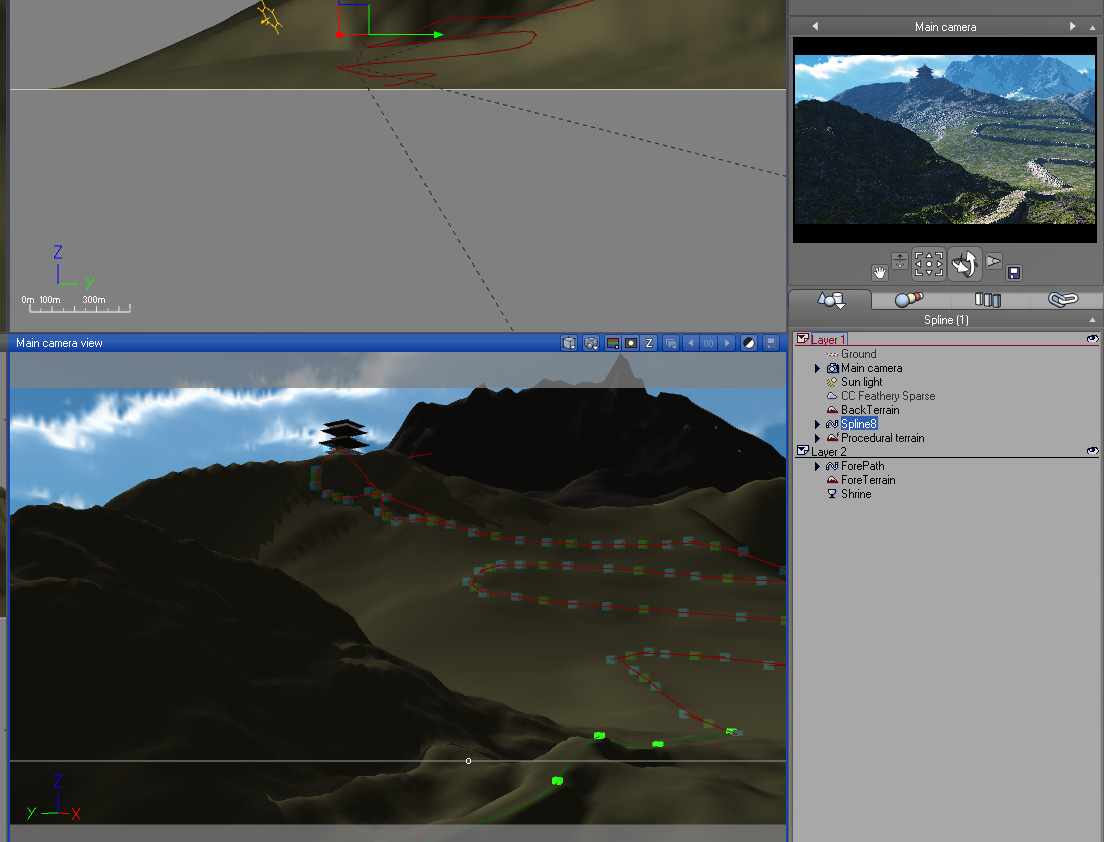Expand the ForePath tree item
Screen dimensions: 1104x842
tap(817, 466)
